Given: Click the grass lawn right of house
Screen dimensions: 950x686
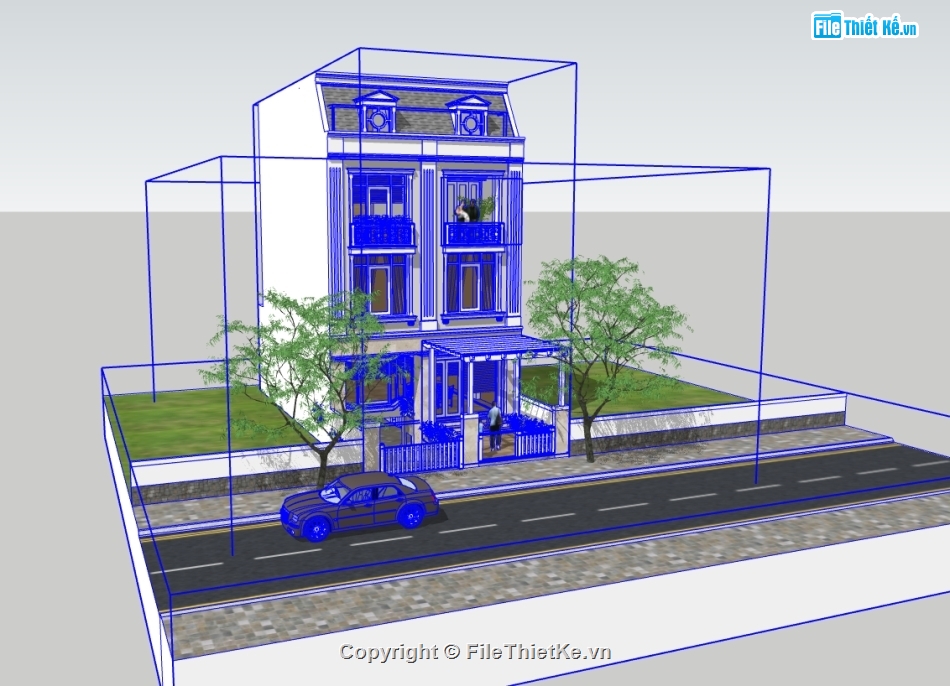Looking at the screenshot, I should pyautogui.click(x=630, y=391).
